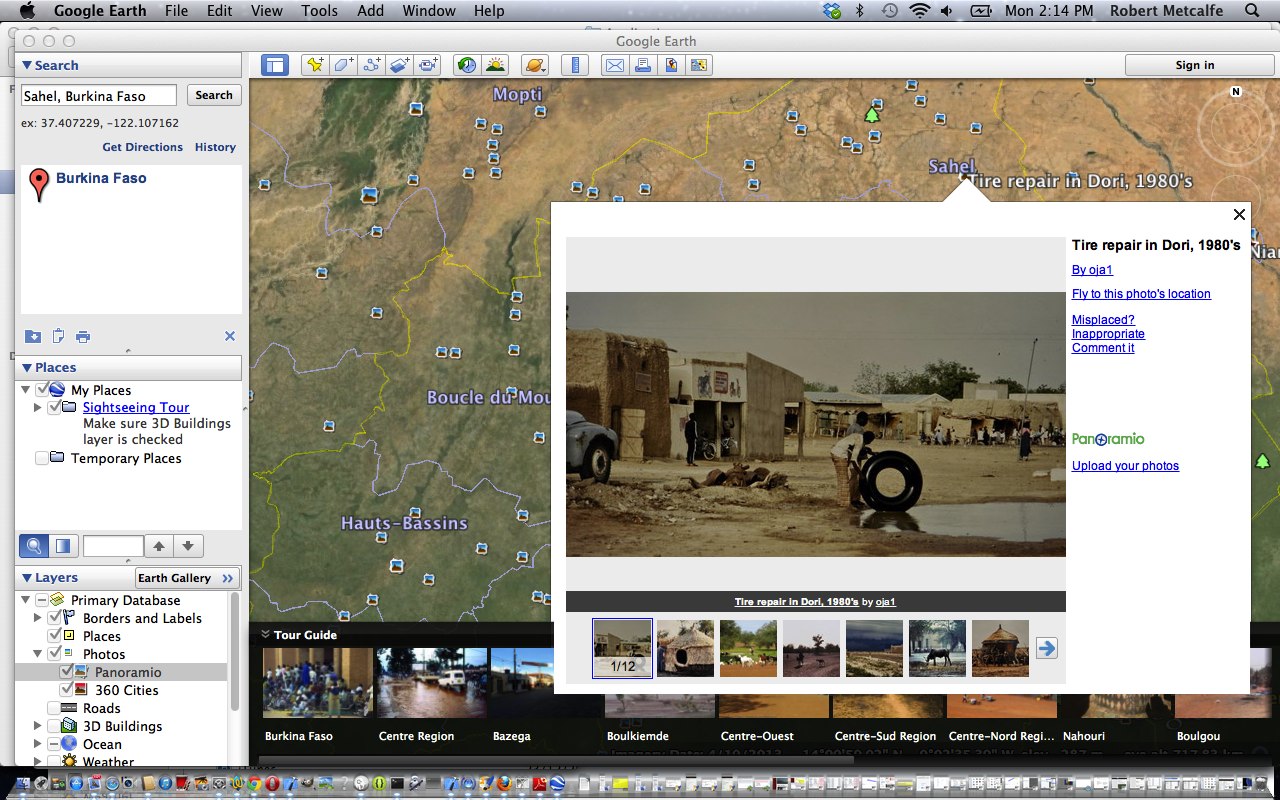
Task: Select the Add Polygon tool
Action: click(x=343, y=65)
